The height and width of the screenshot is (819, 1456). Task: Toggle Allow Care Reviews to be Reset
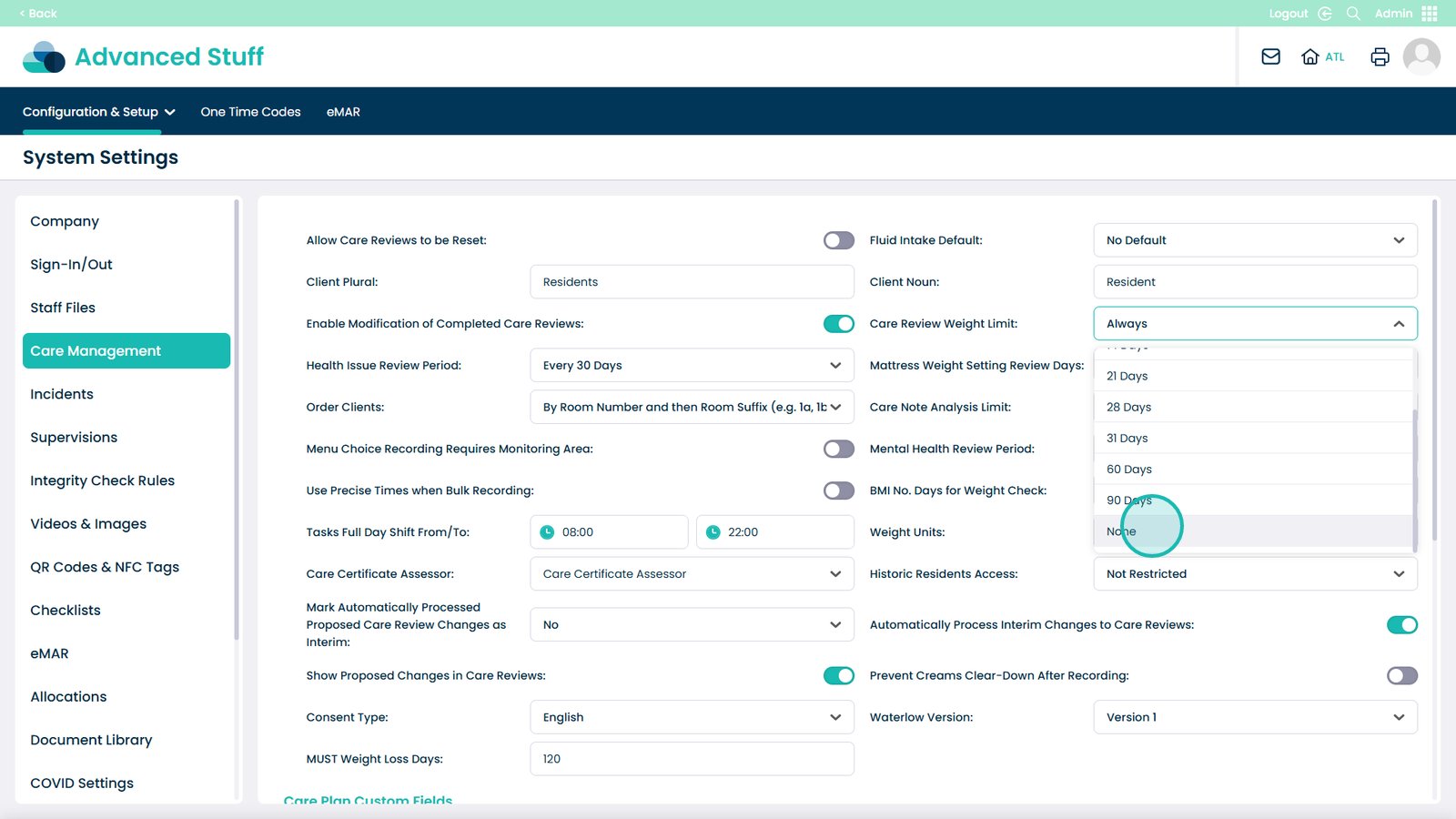click(x=838, y=240)
